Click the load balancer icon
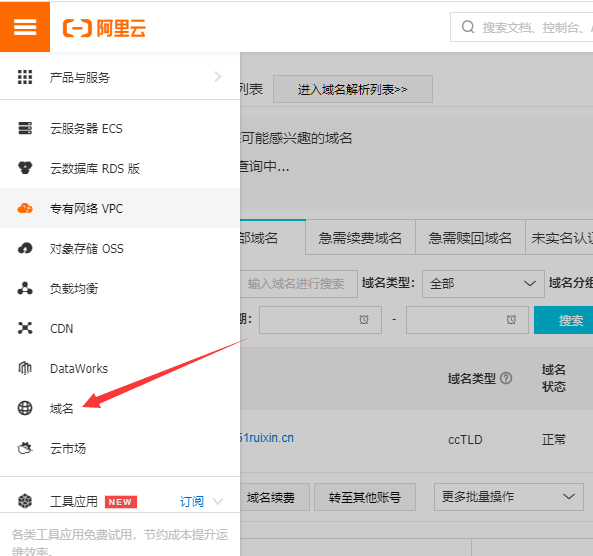Screen dimensions: 593x556 pos(25,288)
